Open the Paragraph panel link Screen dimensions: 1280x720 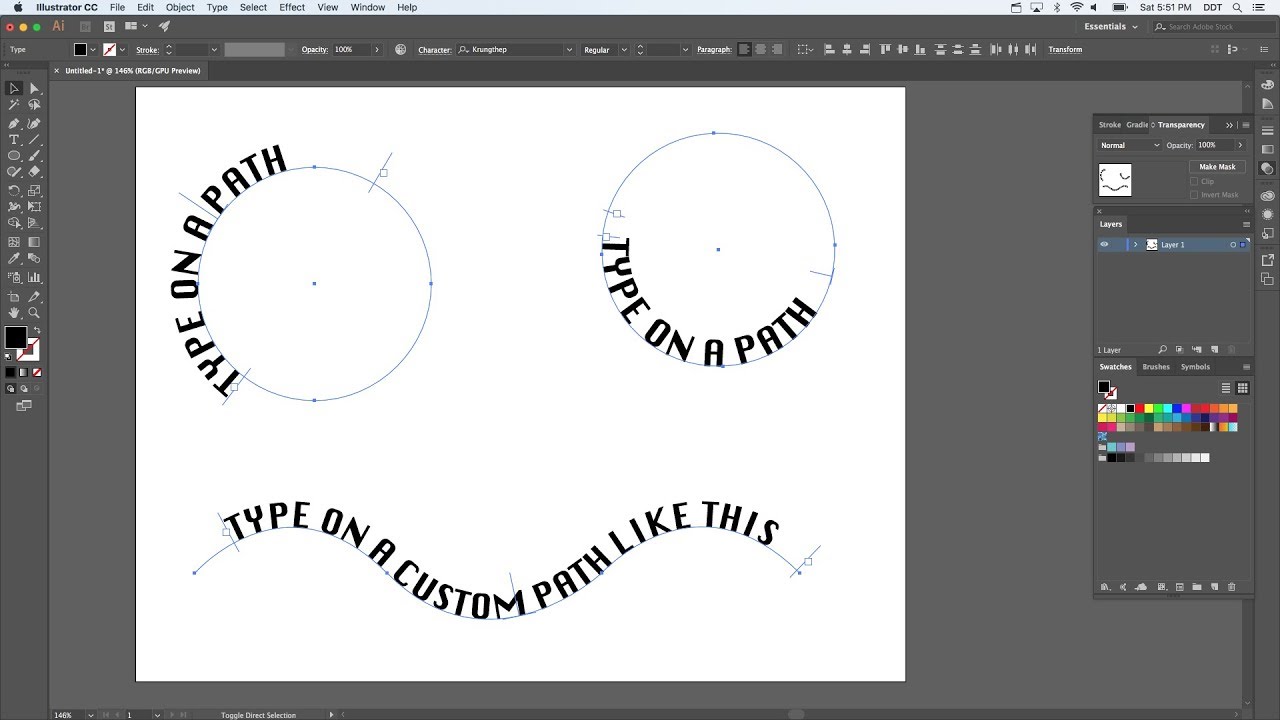point(714,49)
